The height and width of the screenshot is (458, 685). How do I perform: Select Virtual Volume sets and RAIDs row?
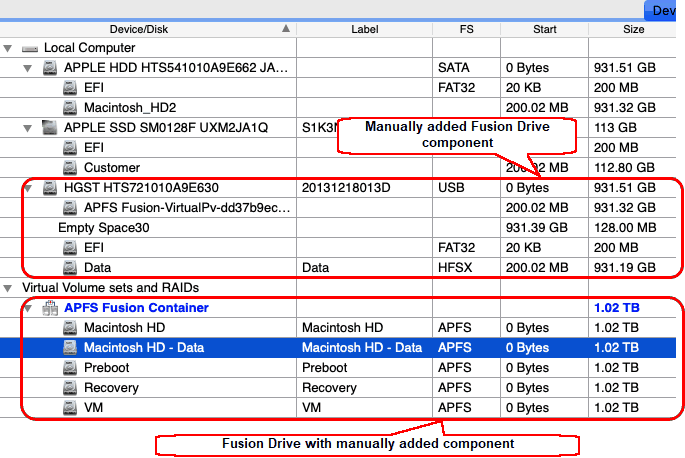[338, 288]
